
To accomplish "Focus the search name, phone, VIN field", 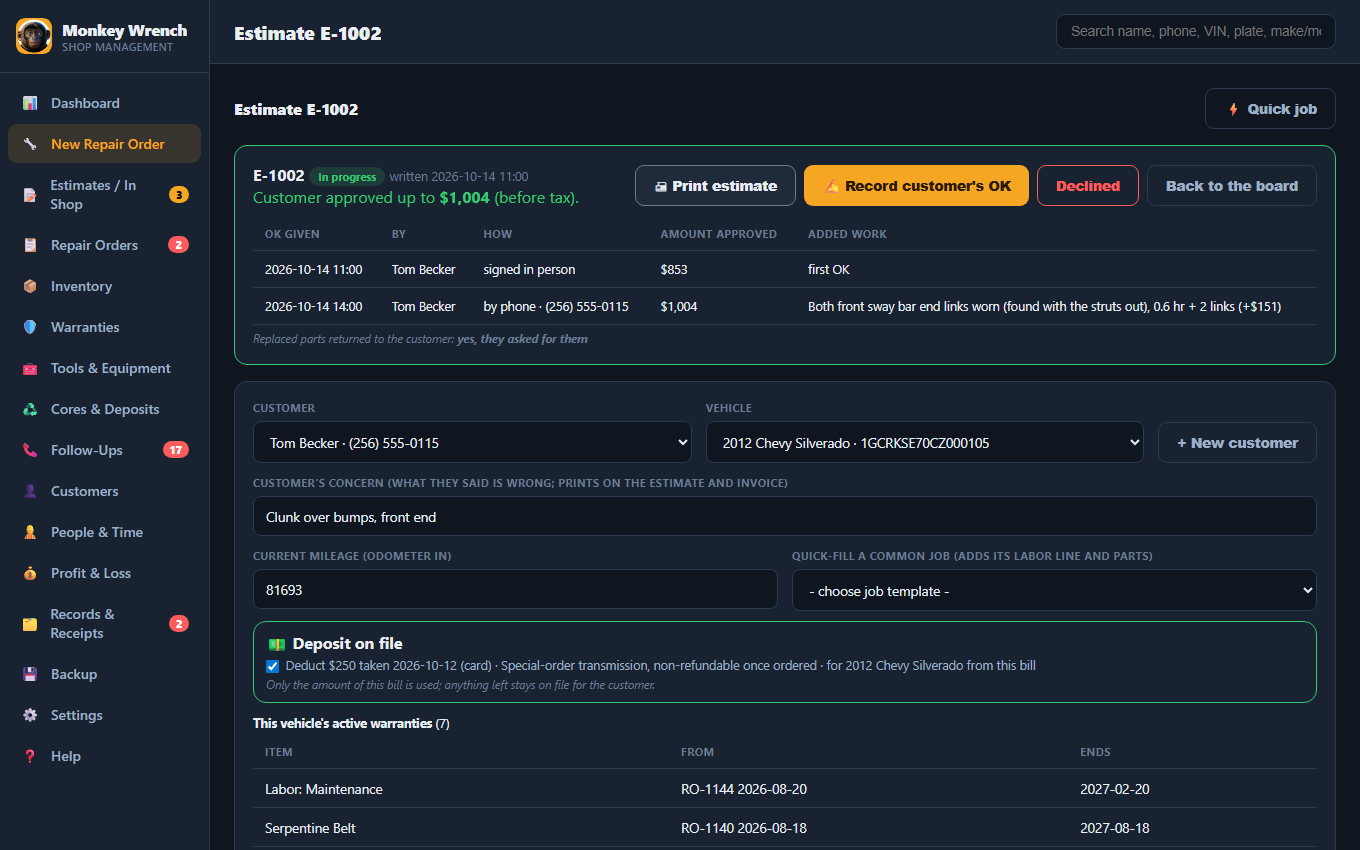I will click(x=1195, y=31).
